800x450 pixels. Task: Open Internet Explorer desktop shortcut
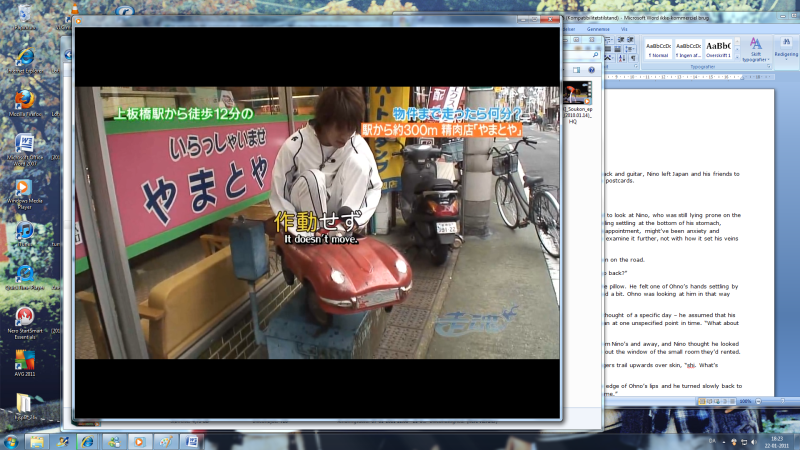click(x=24, y=60)
